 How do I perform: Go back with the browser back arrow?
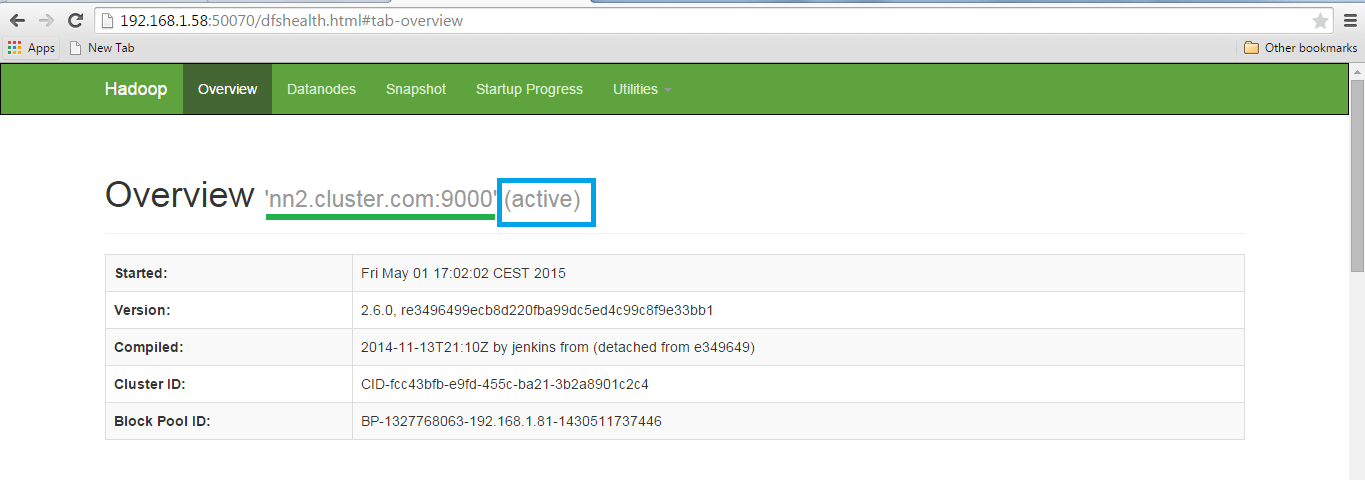17,20
